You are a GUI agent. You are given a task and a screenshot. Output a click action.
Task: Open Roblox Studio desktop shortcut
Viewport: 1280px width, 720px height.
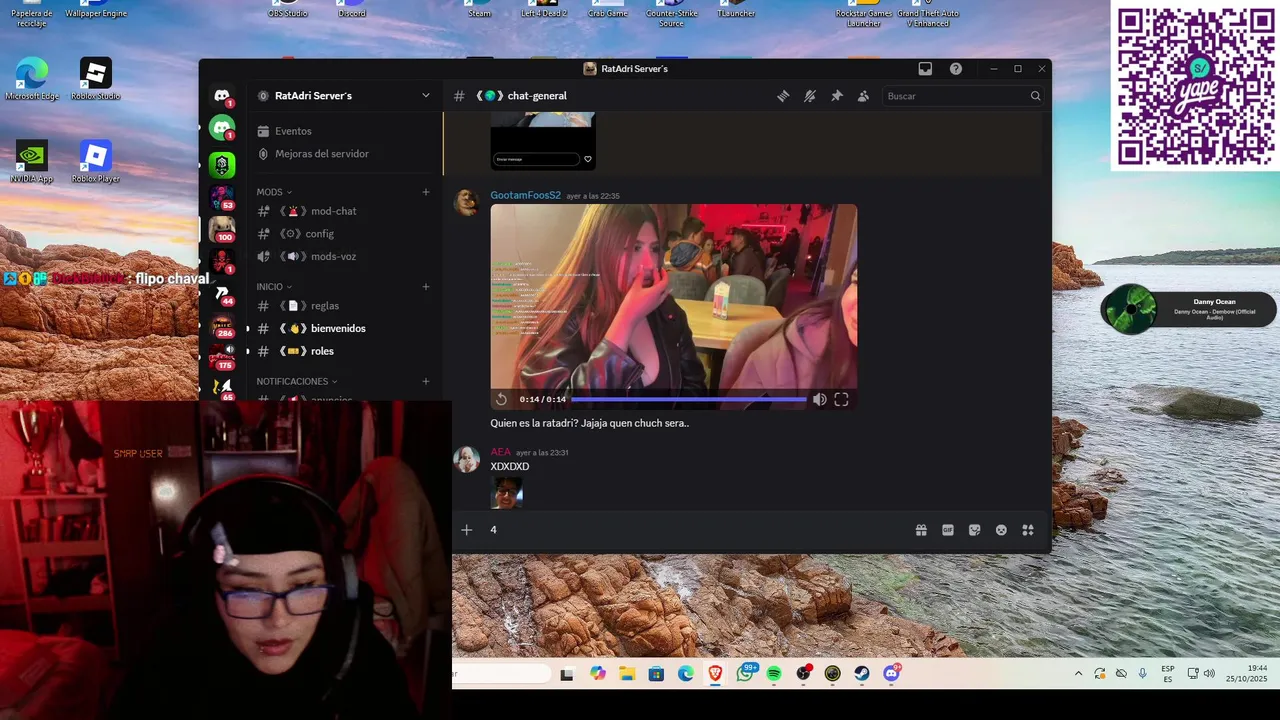click(96, 79)
